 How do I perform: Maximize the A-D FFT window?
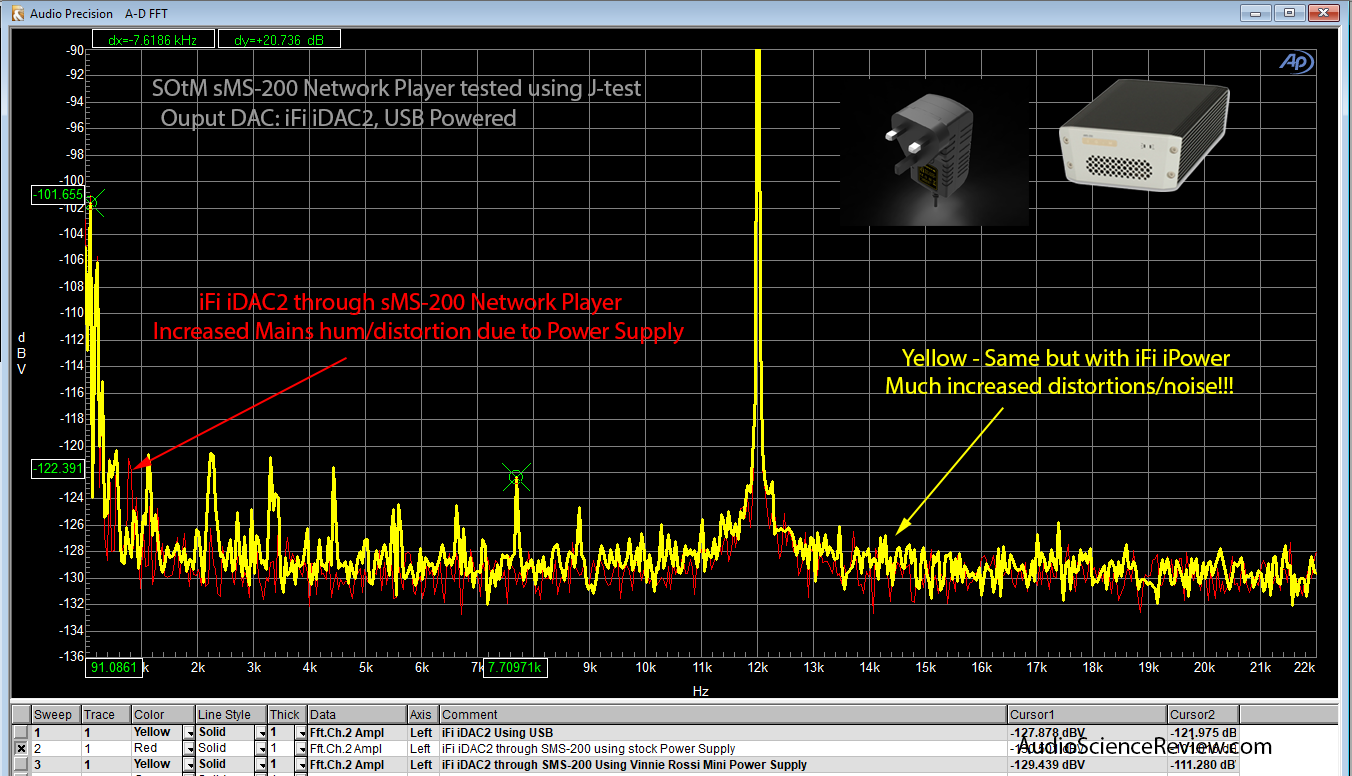[x=1291, y=12]
